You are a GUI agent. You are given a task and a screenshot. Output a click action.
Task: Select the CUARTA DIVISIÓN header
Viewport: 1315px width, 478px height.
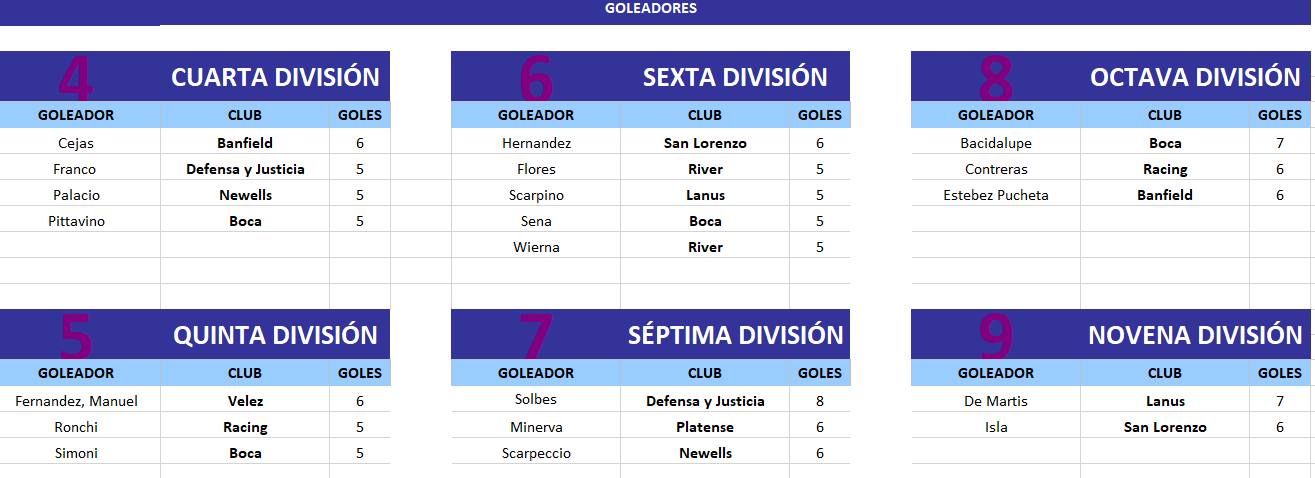tap(275, 77)
